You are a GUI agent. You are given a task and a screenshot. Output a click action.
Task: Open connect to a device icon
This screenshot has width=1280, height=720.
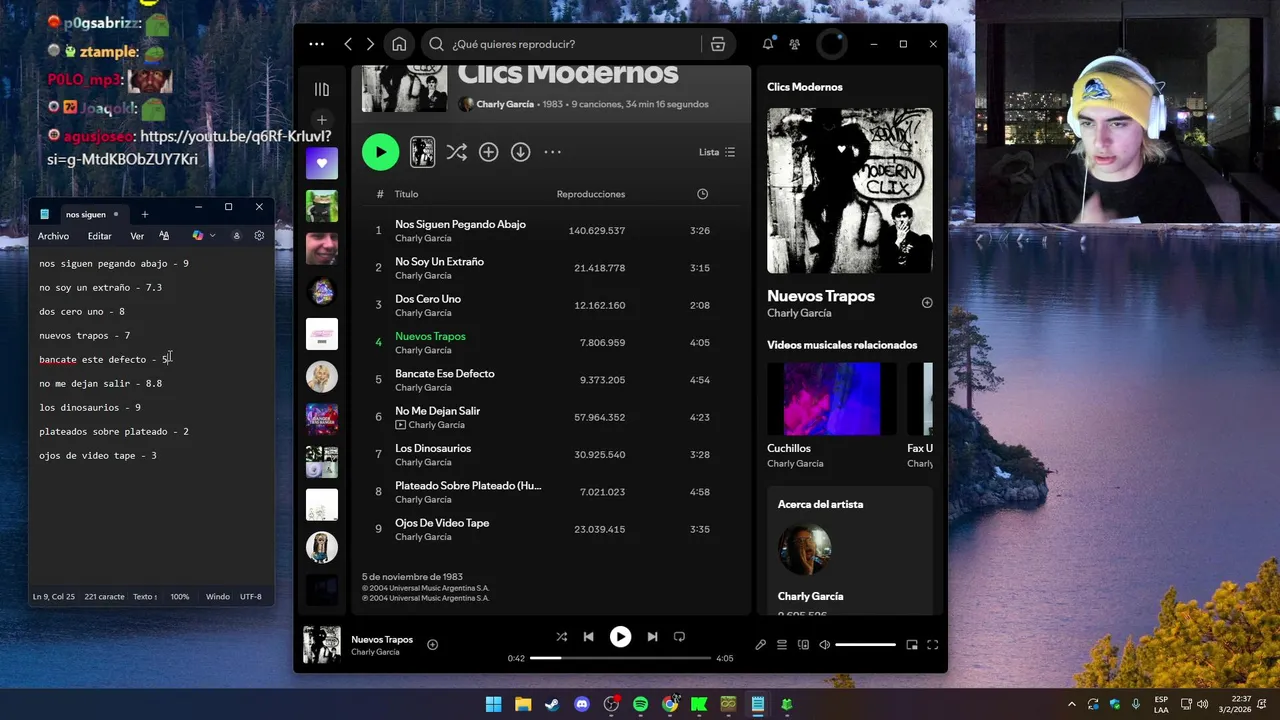pyautogui.click(x=803, y=645)
